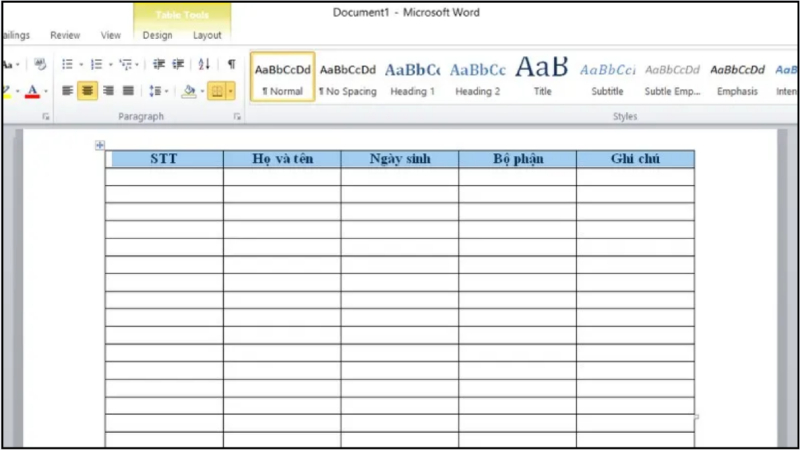The height and width of the screenshot is (450, 800).
Task: Open the Line Spacing dropdown
Action: [158, 91]
